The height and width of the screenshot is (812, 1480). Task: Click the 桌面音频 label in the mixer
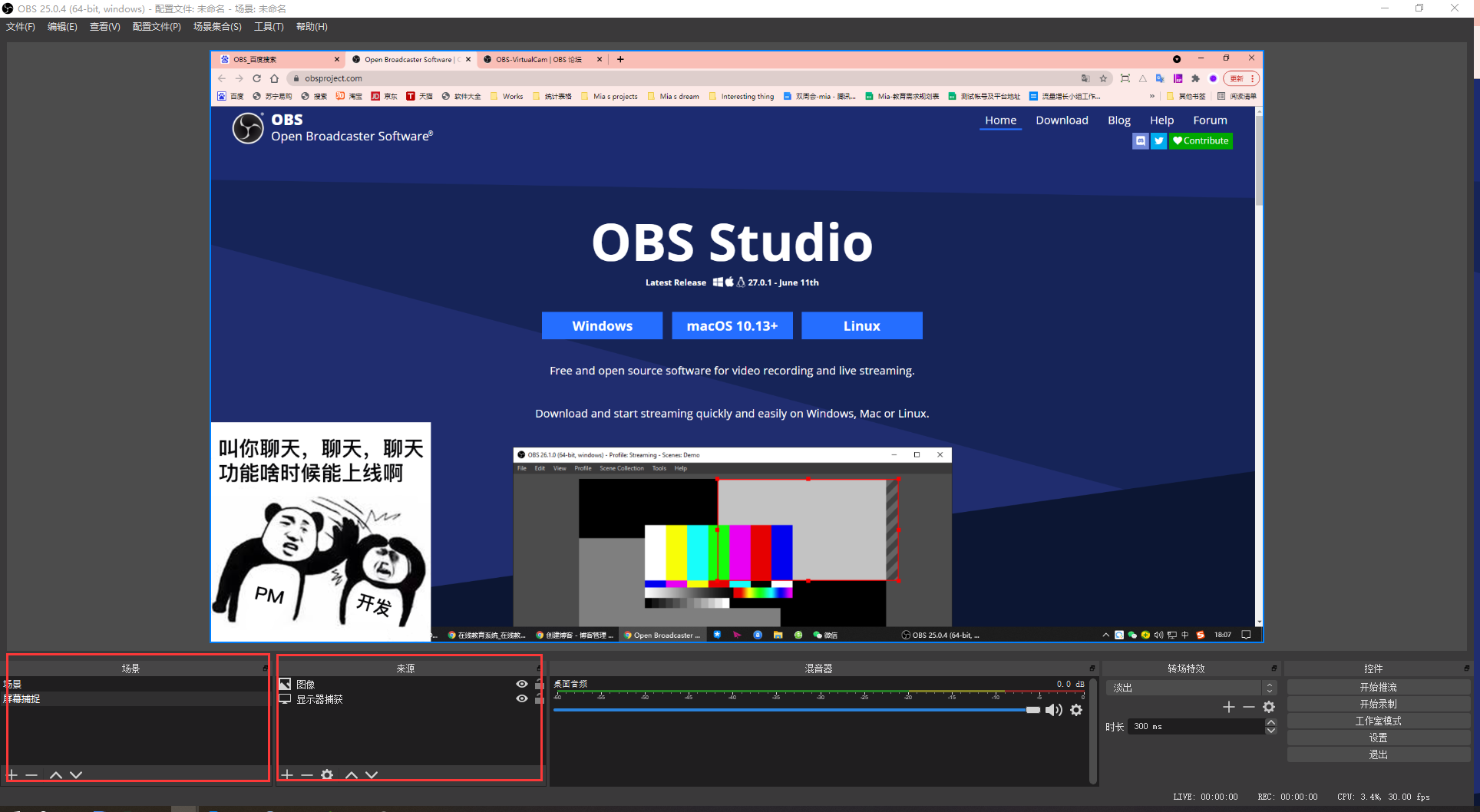pos(570,683)
